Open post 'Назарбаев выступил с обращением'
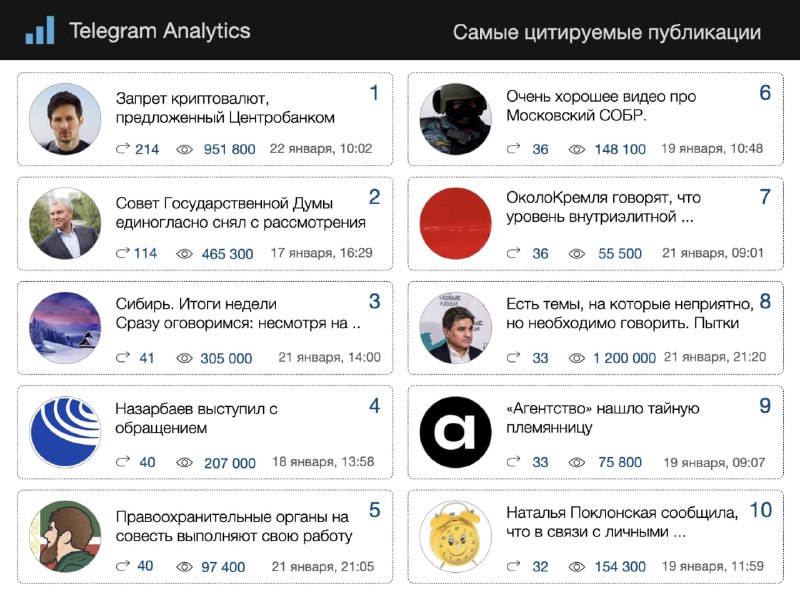 [x=196, y=418]
